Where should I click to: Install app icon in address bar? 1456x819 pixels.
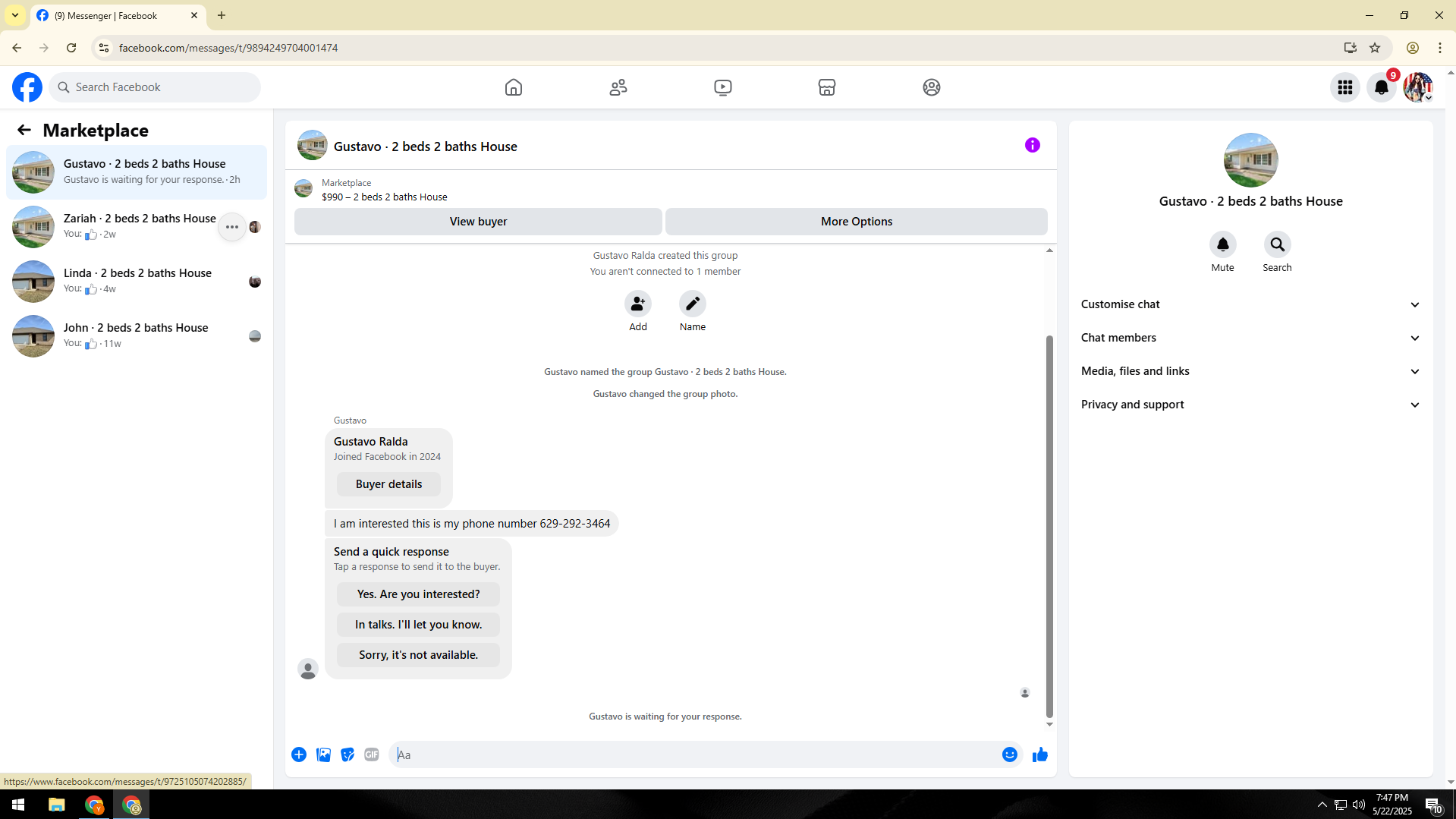click(1351, 48)
